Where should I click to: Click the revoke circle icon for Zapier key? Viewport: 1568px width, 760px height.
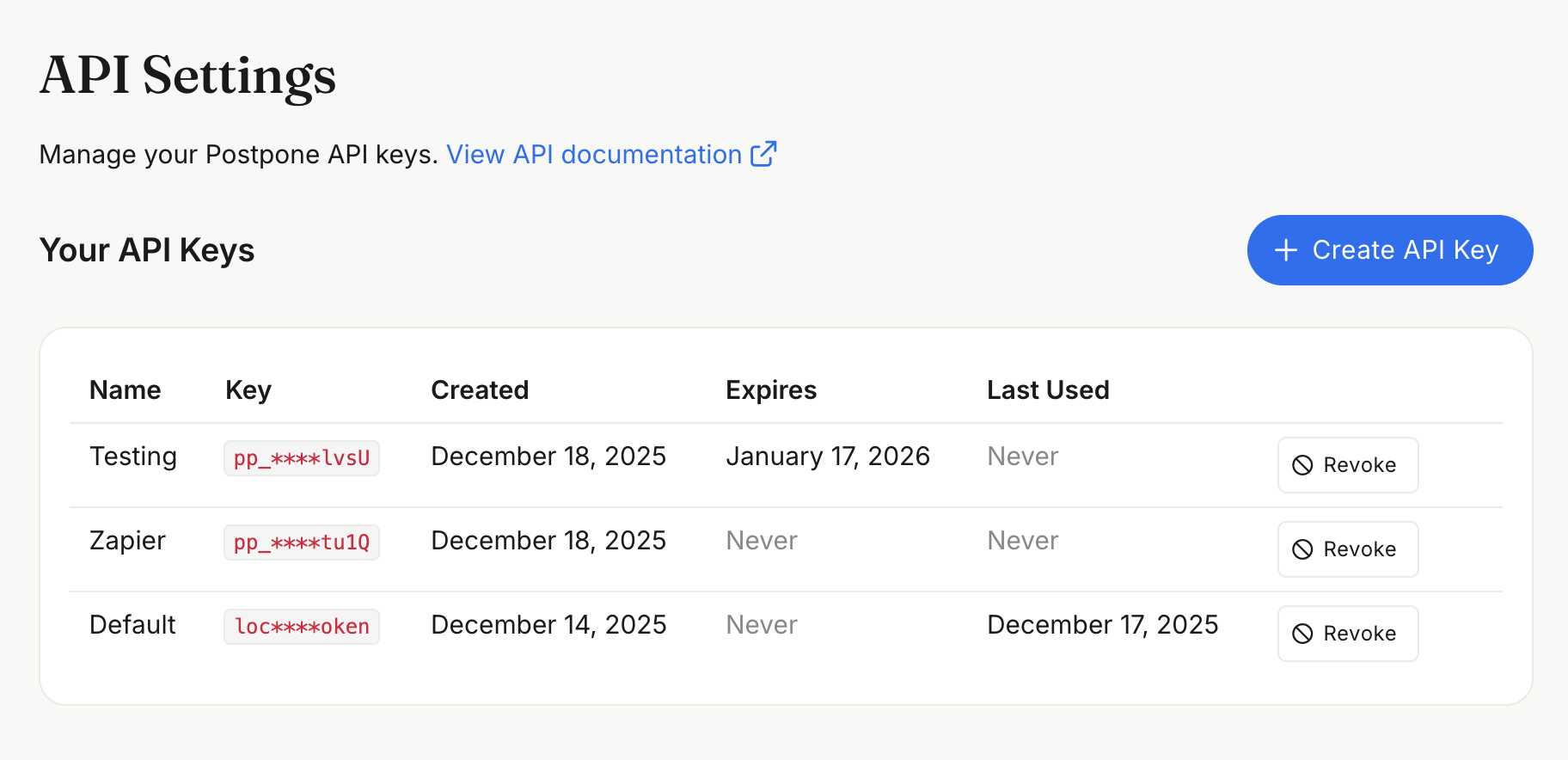pyautogui.click(x=1302, y=549)
